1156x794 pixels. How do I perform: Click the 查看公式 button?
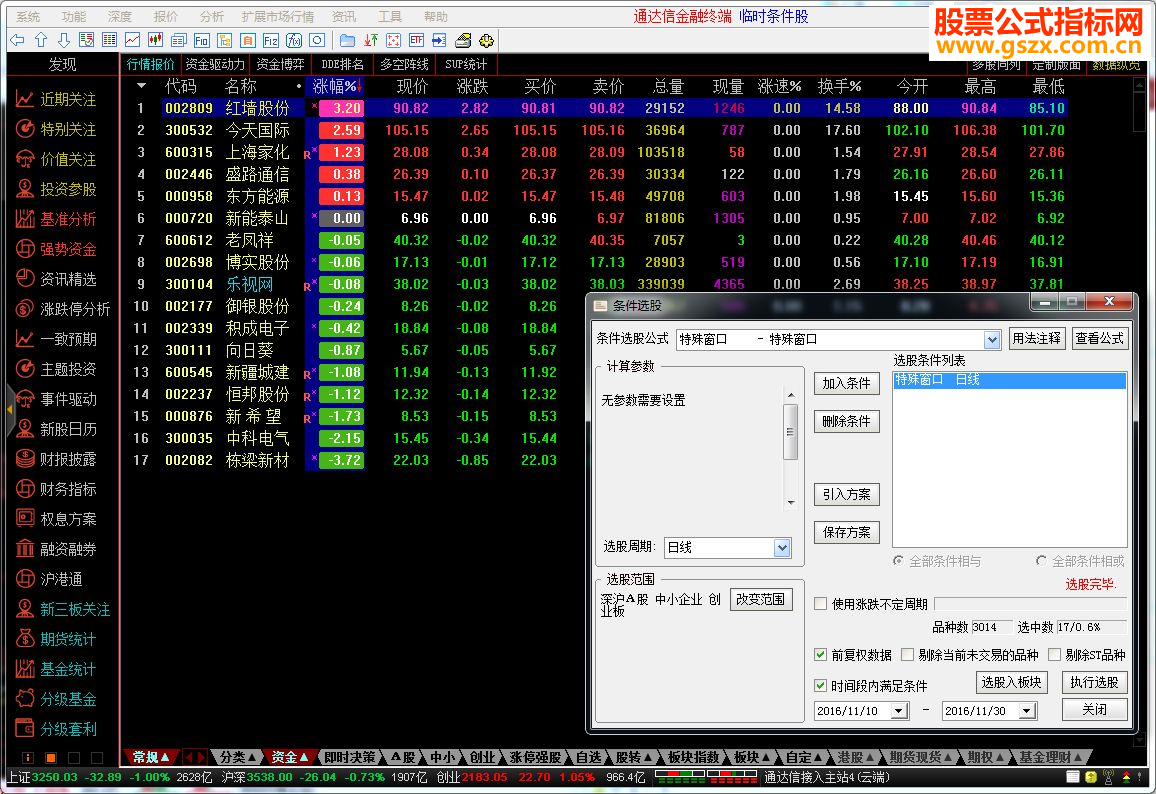(1099, 339)
